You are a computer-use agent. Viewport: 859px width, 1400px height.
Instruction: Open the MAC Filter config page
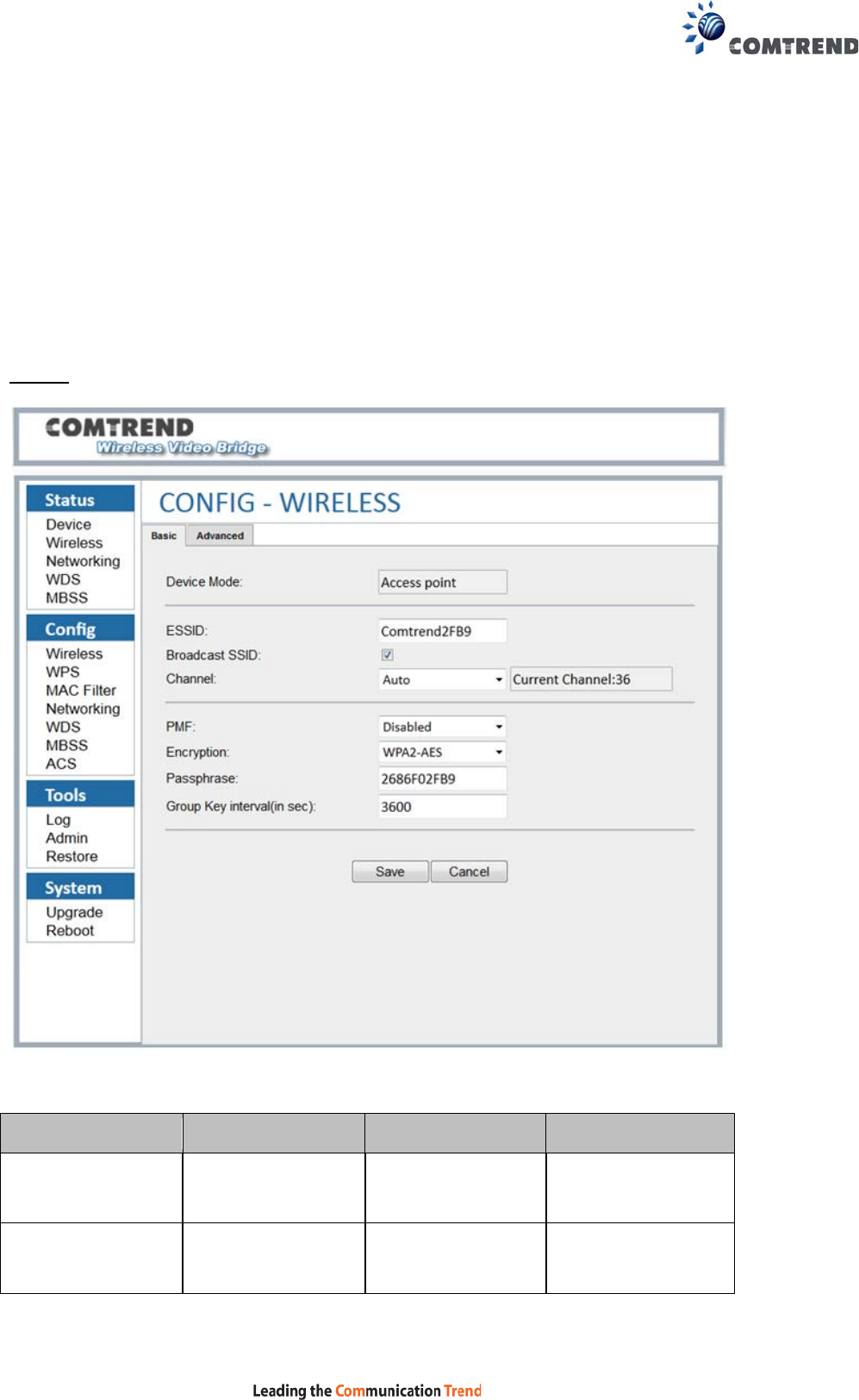coord(81,691)
